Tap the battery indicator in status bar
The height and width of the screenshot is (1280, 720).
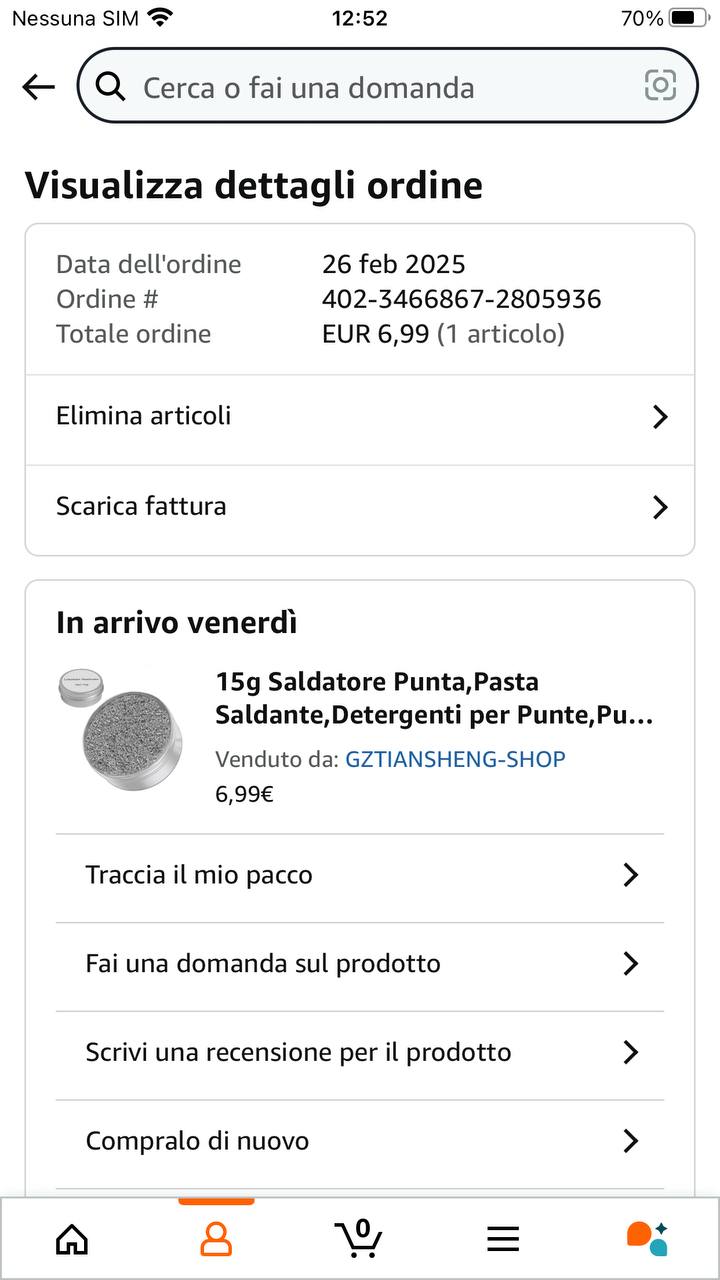coord(689,18)
